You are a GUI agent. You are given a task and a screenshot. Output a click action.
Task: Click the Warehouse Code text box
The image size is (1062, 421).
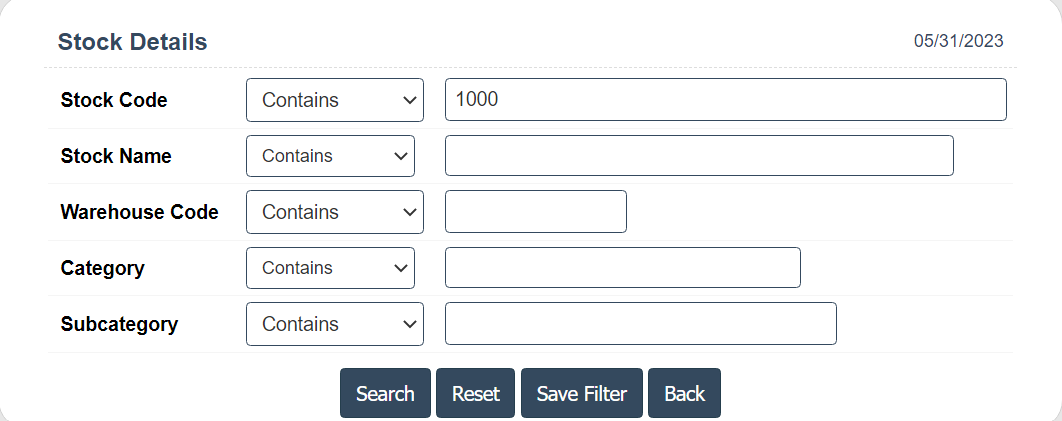[x=535, y=212]
